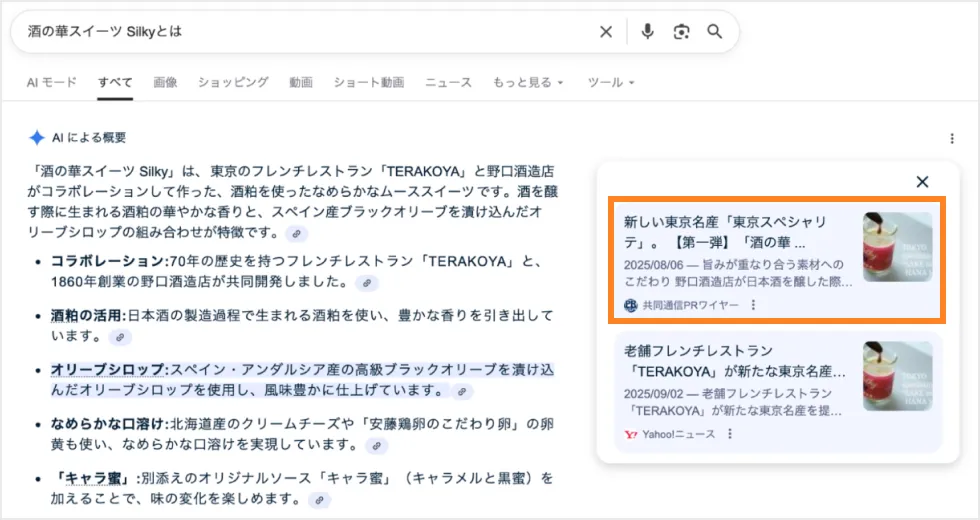Click source link icon after コラボレーション bullet

(367, 283)
